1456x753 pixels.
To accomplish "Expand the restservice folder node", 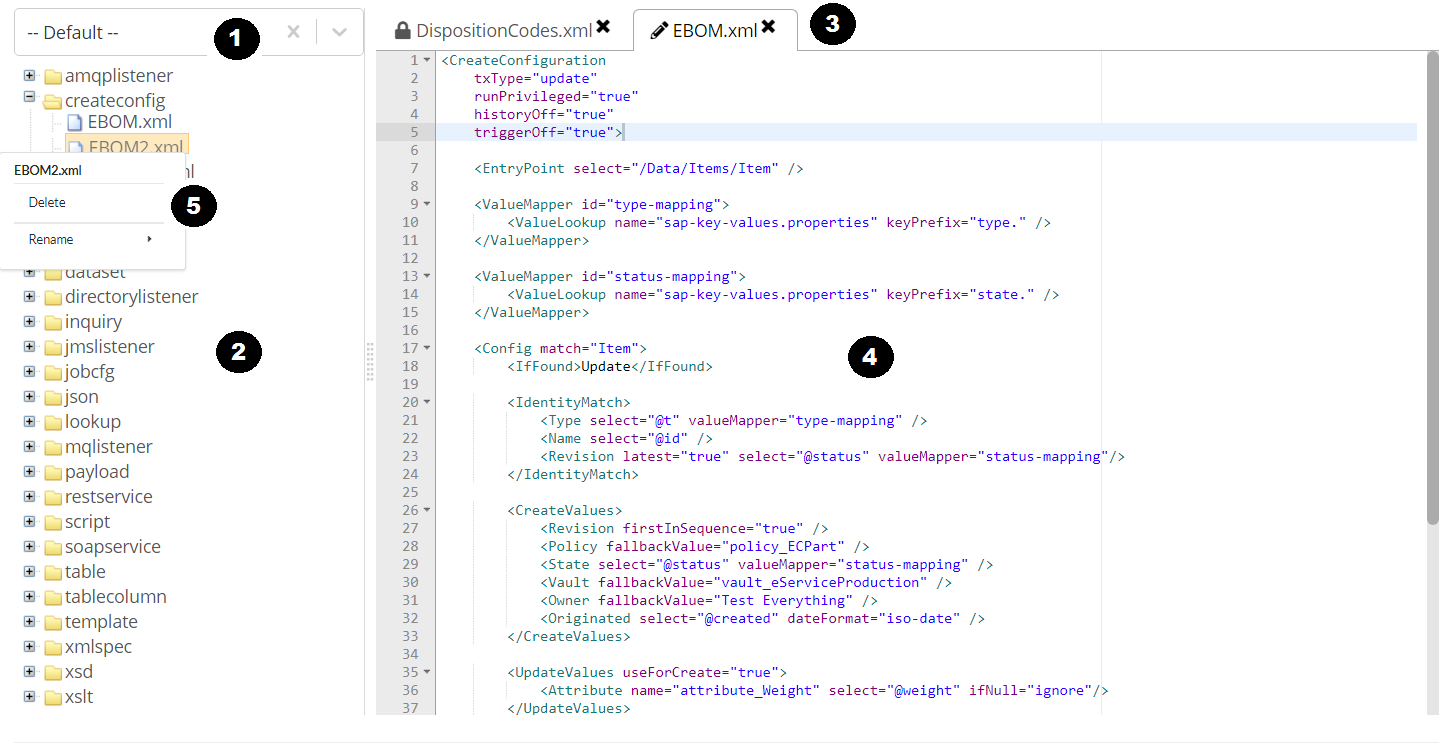I will coord(29,496).
